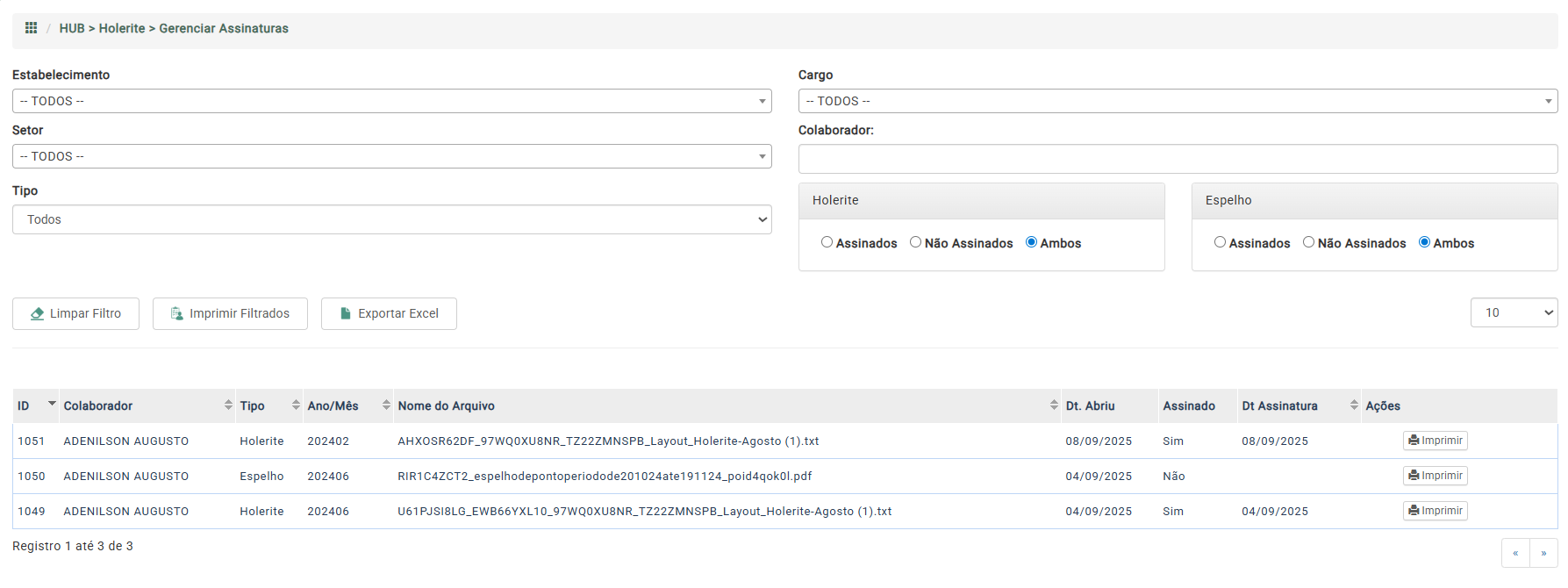
Task: Click the printer icon on Imprimir Filtrados
Action: (176, 314)
